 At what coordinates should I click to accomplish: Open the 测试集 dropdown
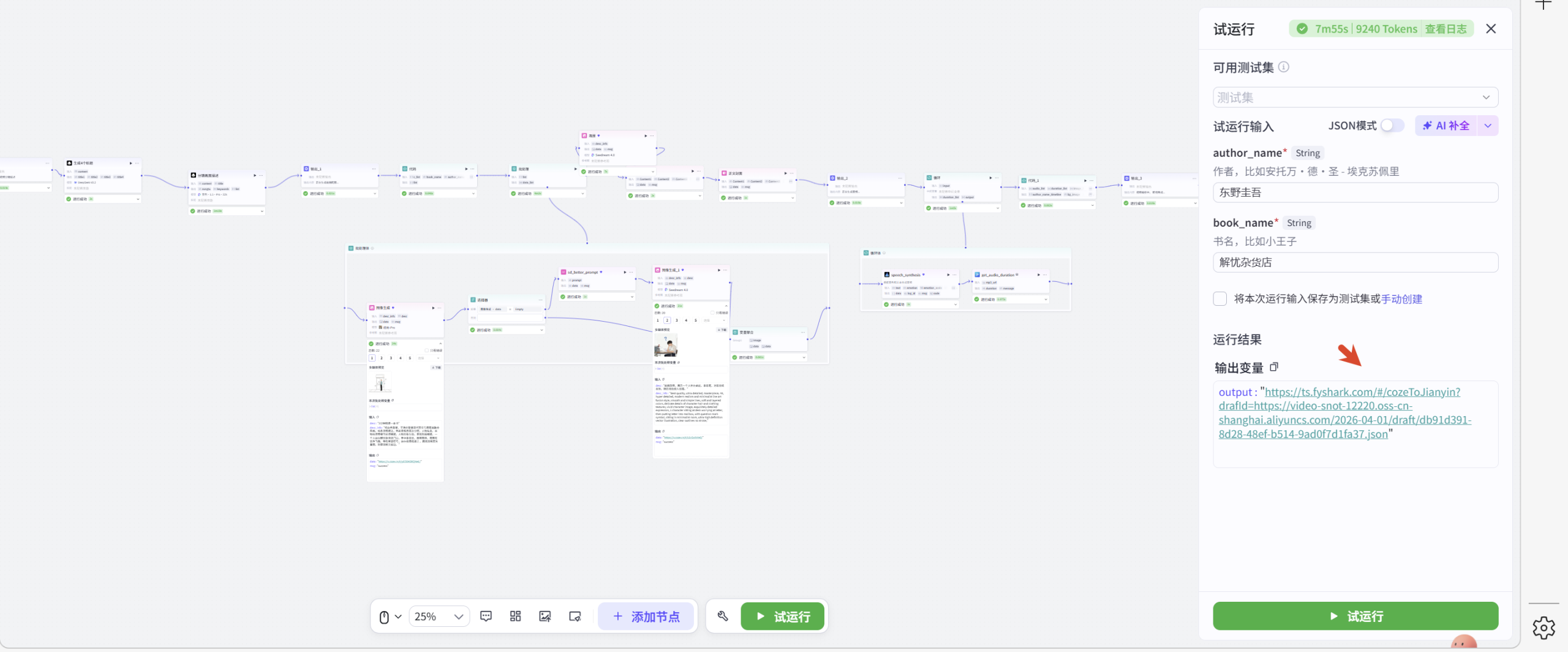[x=1355, y=97]
